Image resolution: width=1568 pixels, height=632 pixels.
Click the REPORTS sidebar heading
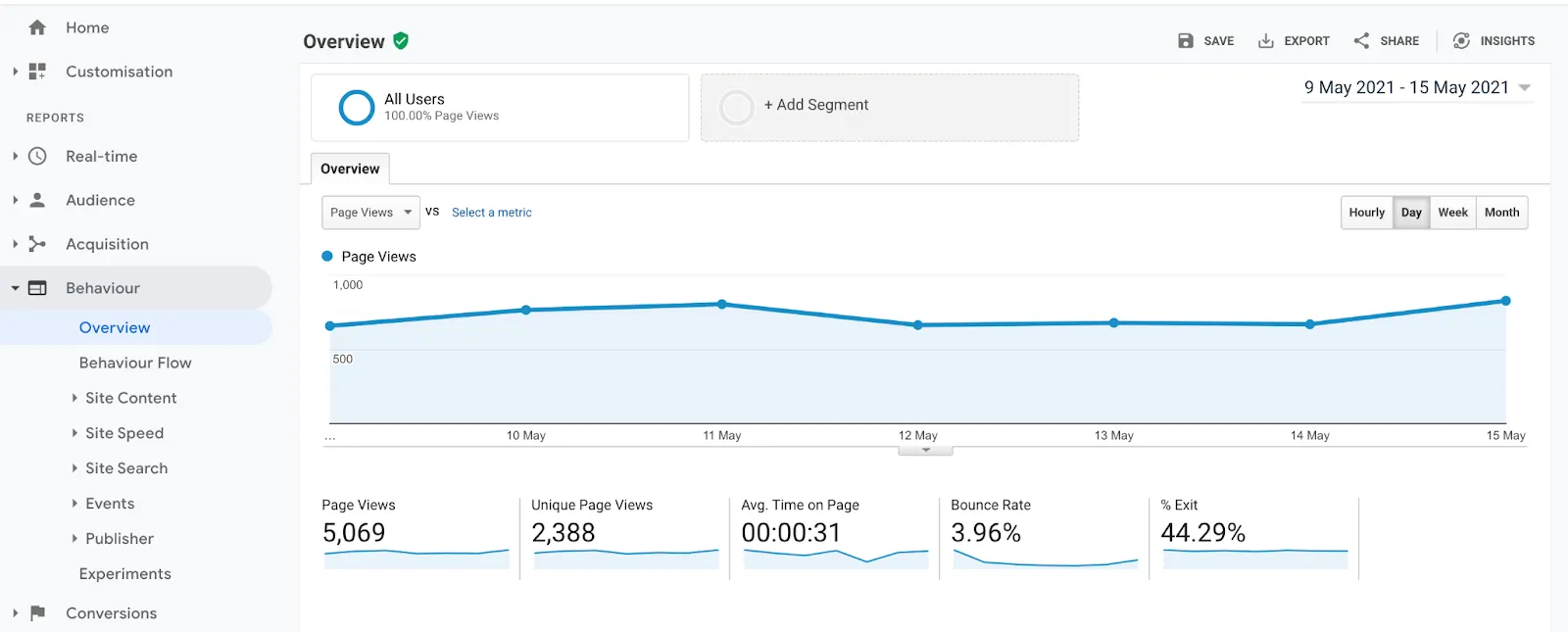[x=55, y=118]
